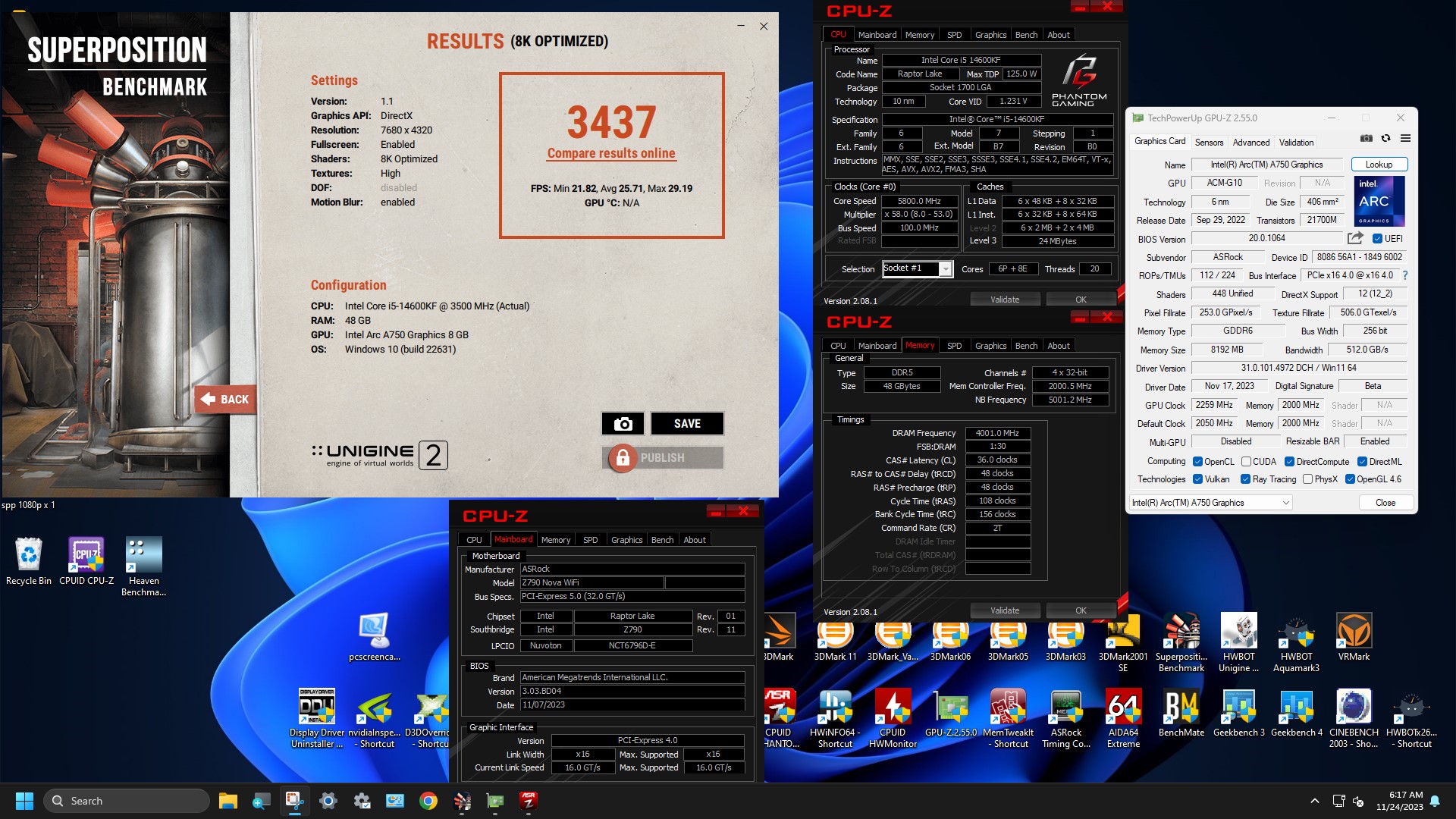1456x819 pixels.
Task: Click the bus interface question mark icon
Action: click(1404, 275)
